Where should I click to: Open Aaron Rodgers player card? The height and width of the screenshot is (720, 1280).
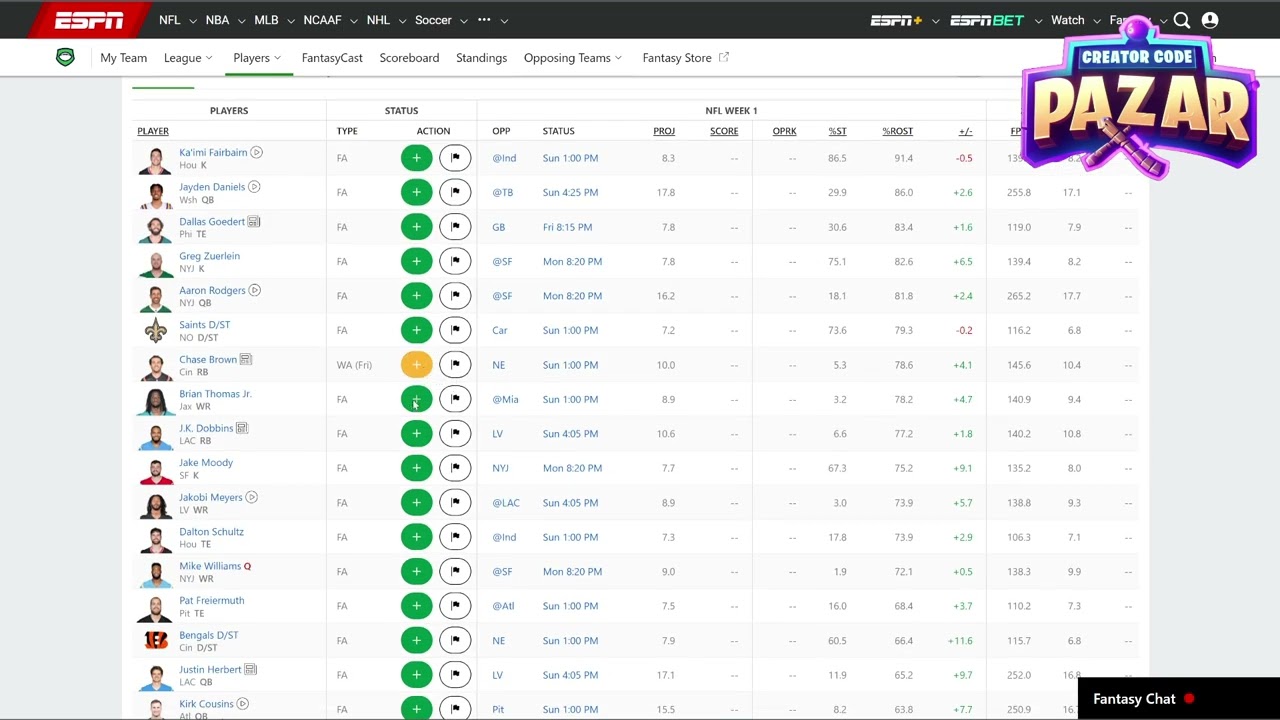(212, 290)
